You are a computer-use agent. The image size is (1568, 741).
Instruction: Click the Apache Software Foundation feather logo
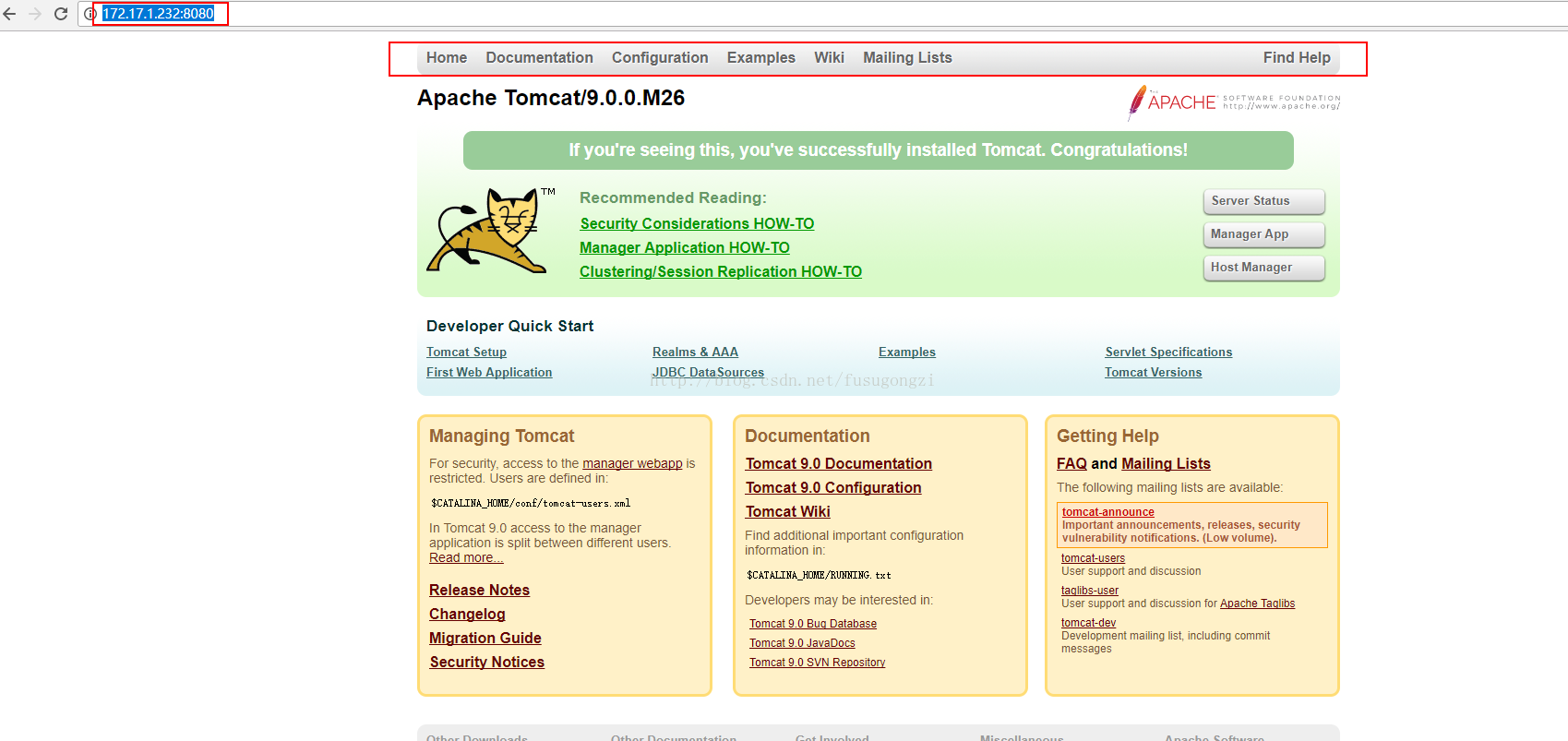pyautogui.click(x=1234, y=102)
